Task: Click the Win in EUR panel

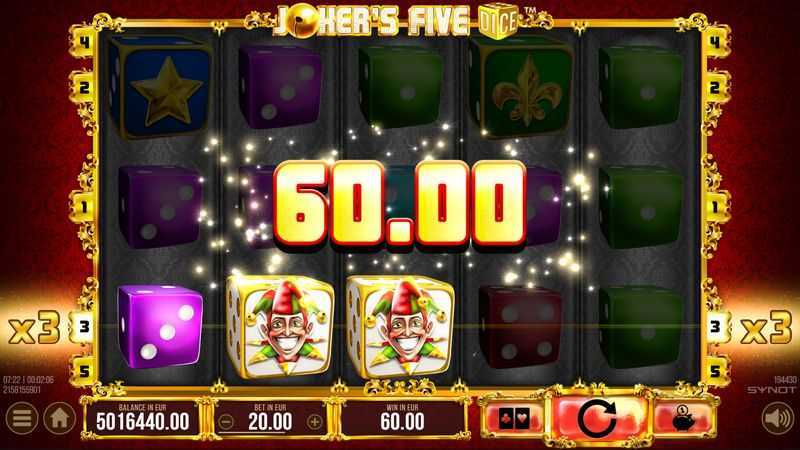Action: 402,418
